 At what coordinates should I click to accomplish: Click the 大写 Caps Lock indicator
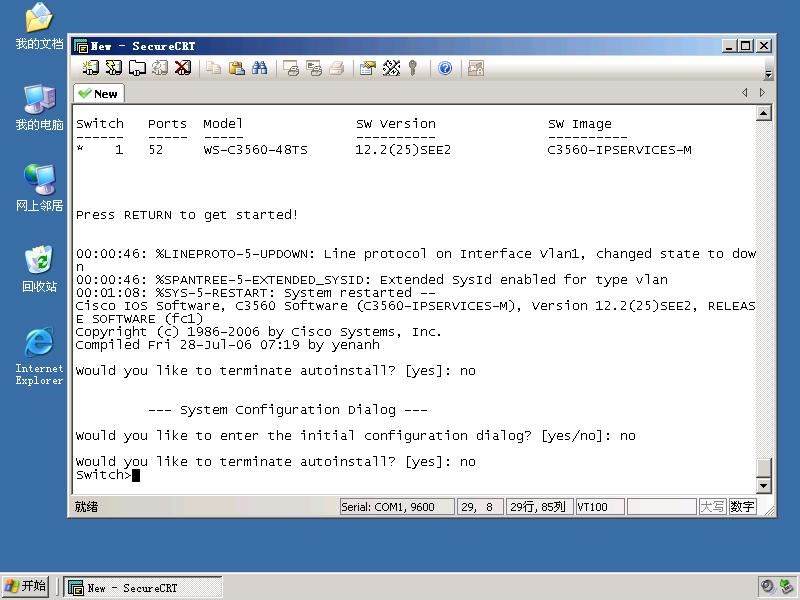tap(712, 507)
